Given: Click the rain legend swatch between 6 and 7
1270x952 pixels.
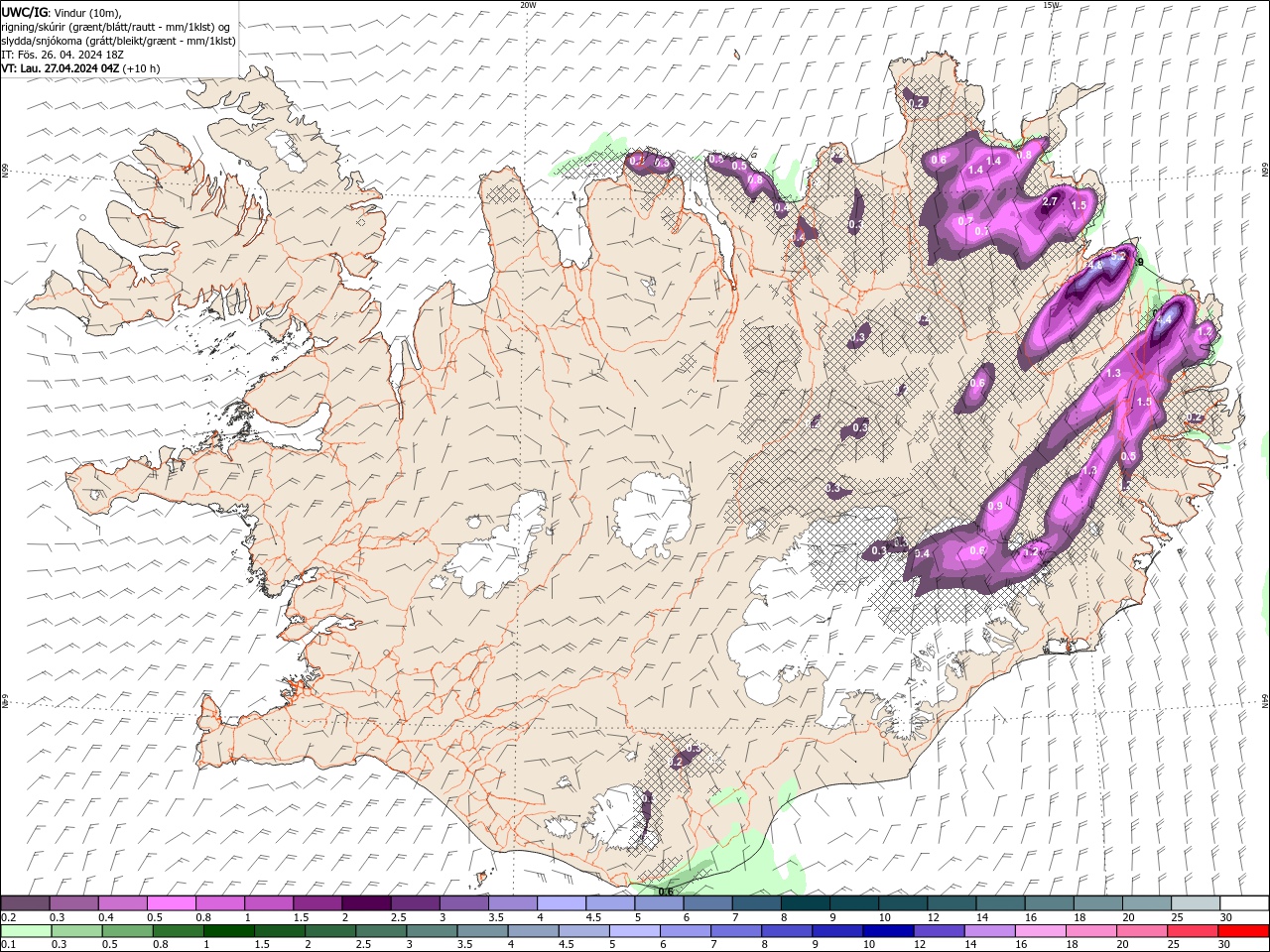Looking at the screenshot, I should click(x=686, y=931).
